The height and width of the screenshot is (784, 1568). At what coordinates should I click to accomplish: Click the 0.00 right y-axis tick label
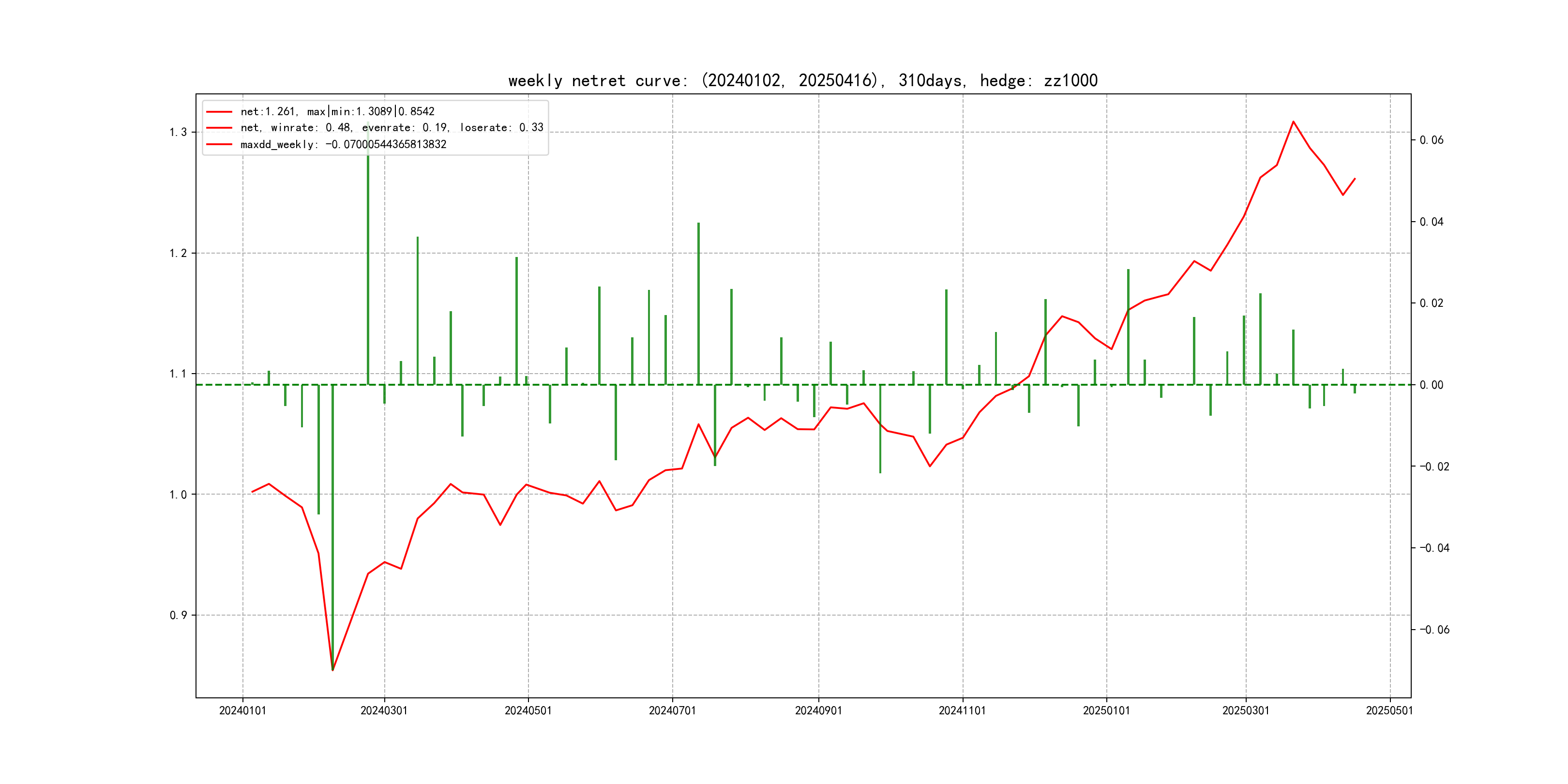tap(1431, 385)
